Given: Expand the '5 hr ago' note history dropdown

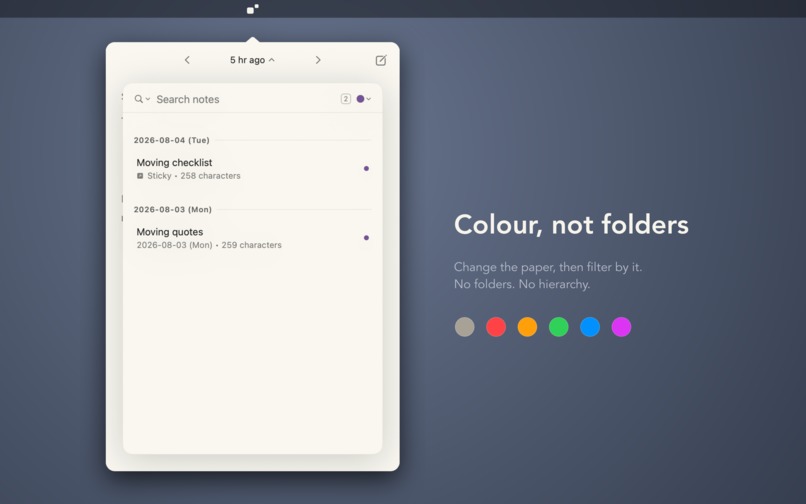Looking at the screenshot, I should point(252,60).
